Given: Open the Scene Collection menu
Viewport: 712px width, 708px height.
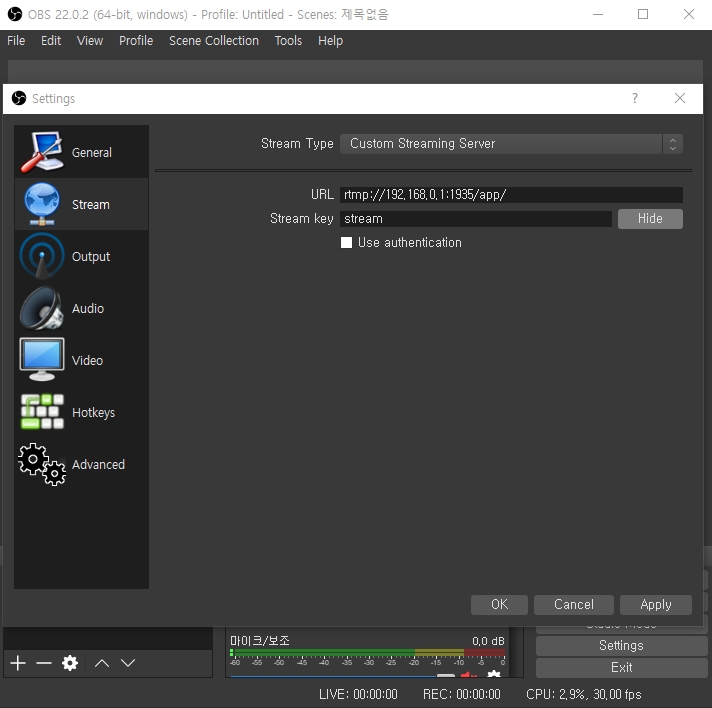Looking at the screenshot, I should pos(213,41).
